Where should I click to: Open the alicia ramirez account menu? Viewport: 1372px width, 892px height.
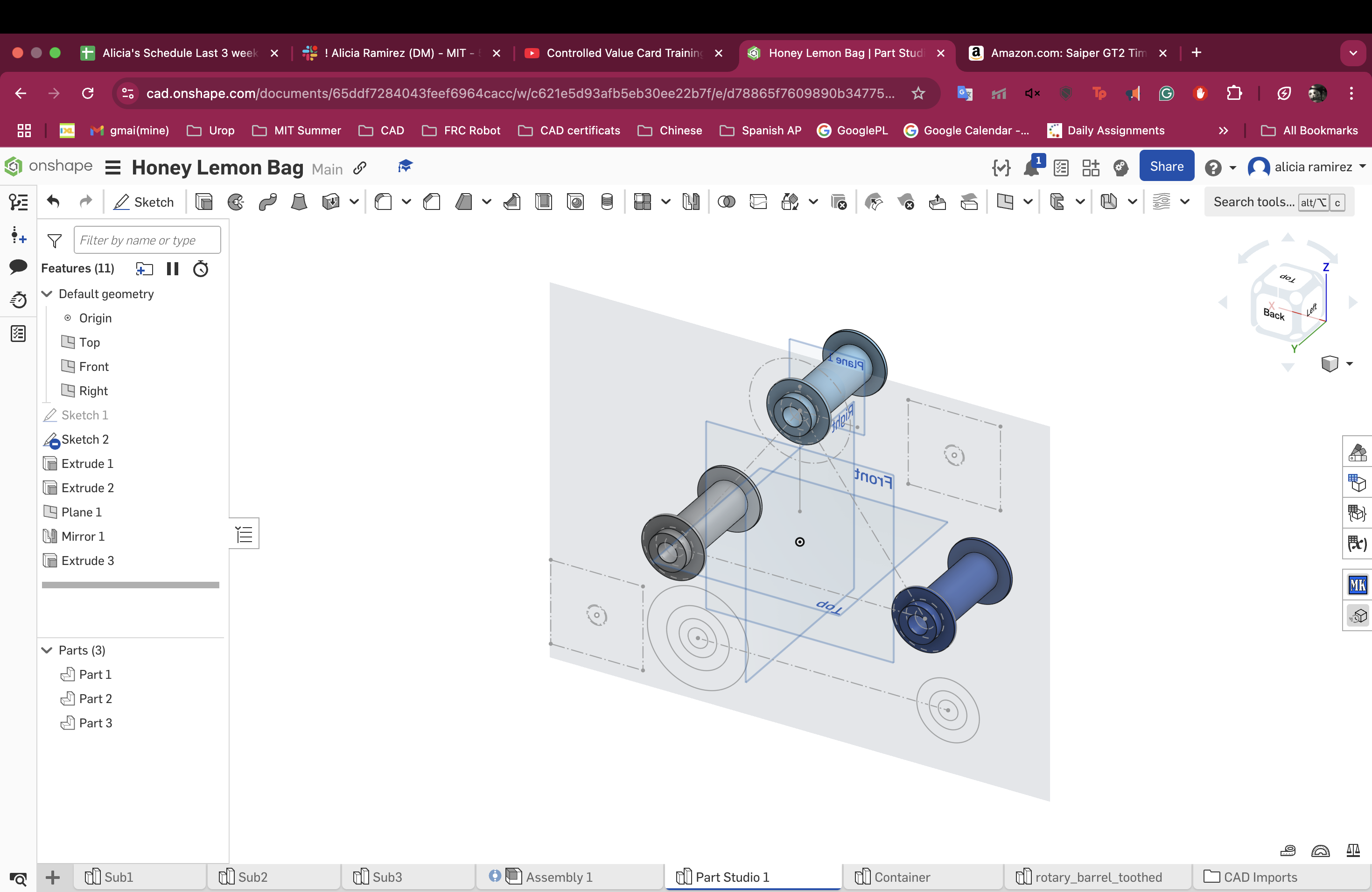coord(1307,167)
